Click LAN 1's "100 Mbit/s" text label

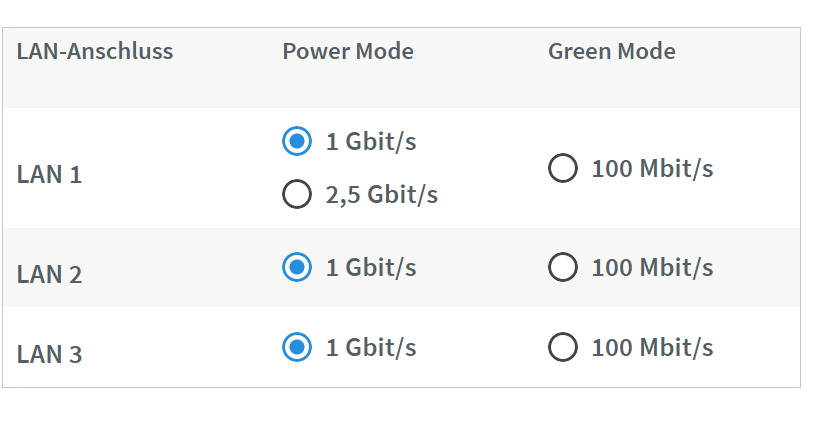[652, 168]
